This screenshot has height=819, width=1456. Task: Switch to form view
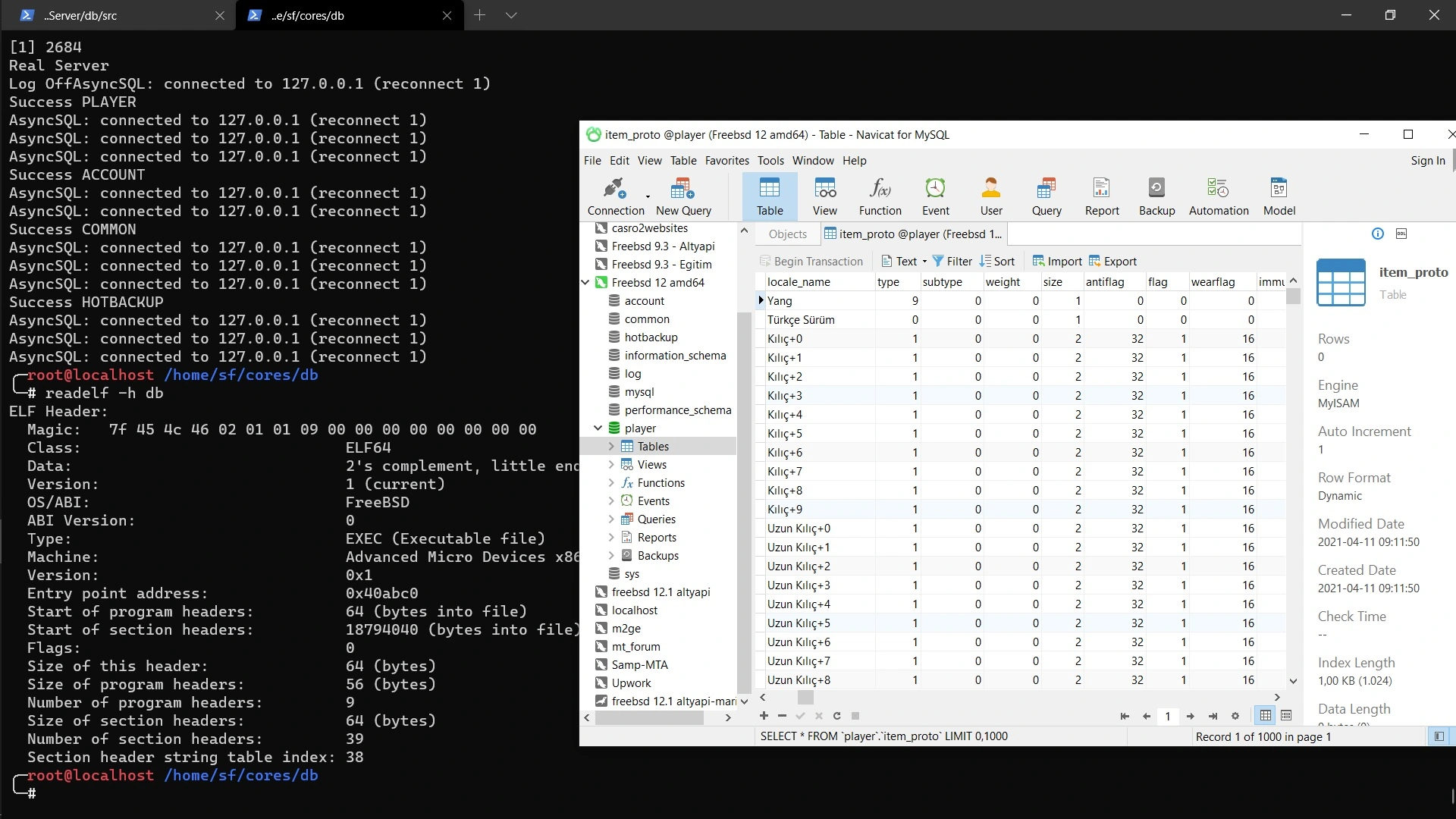(1286, 716)
